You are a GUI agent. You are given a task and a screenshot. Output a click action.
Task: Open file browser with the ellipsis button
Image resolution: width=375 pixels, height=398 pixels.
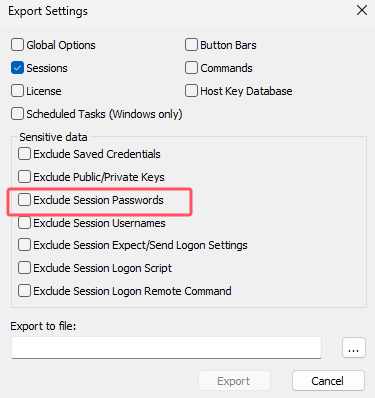[x=354, y=348]
